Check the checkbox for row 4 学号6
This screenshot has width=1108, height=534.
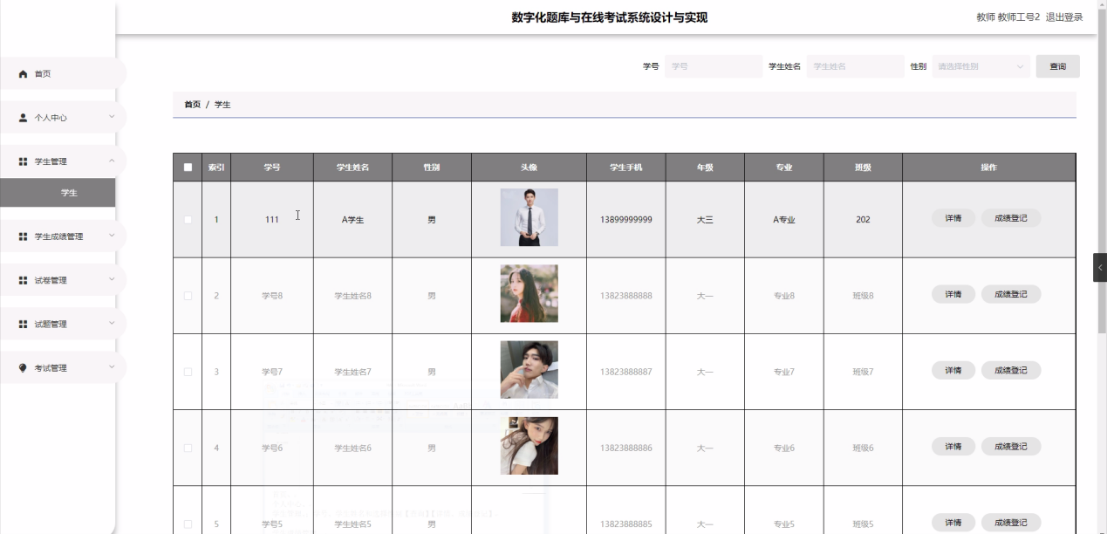coord(187,448)
